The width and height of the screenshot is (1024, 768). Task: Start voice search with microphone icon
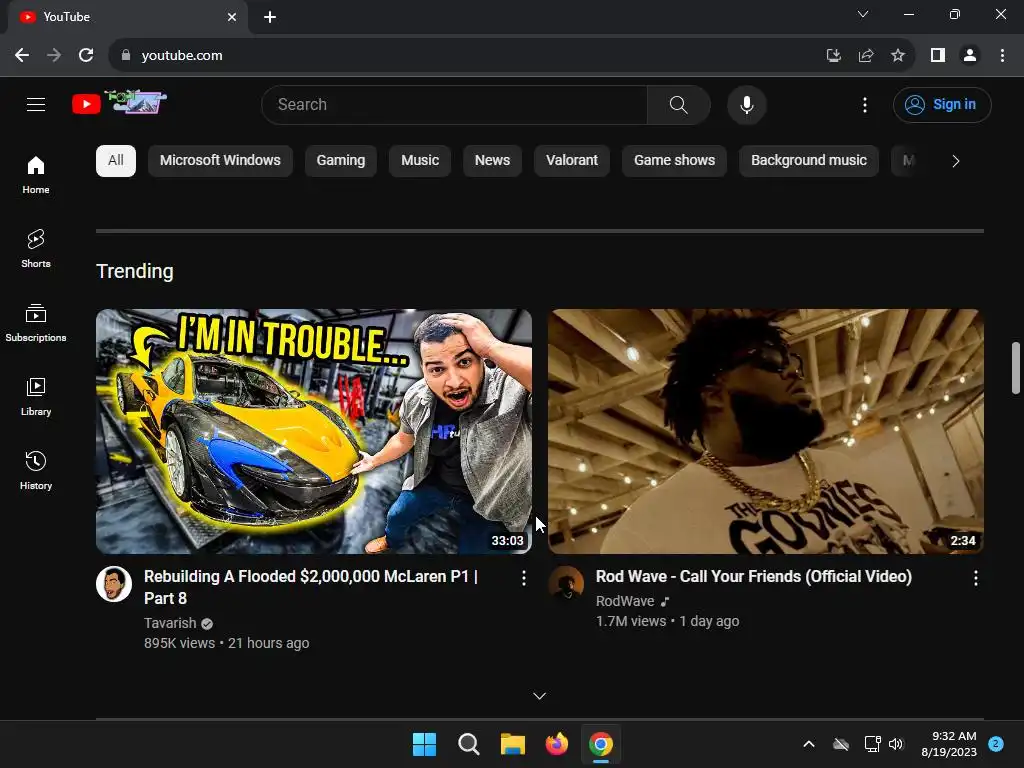pyautogui.click(x=746, y=104)
